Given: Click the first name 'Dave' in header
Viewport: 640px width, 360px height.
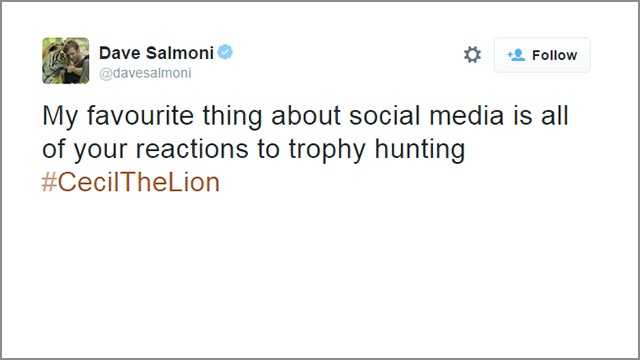Looking at the screenshot, I should 120,53.
